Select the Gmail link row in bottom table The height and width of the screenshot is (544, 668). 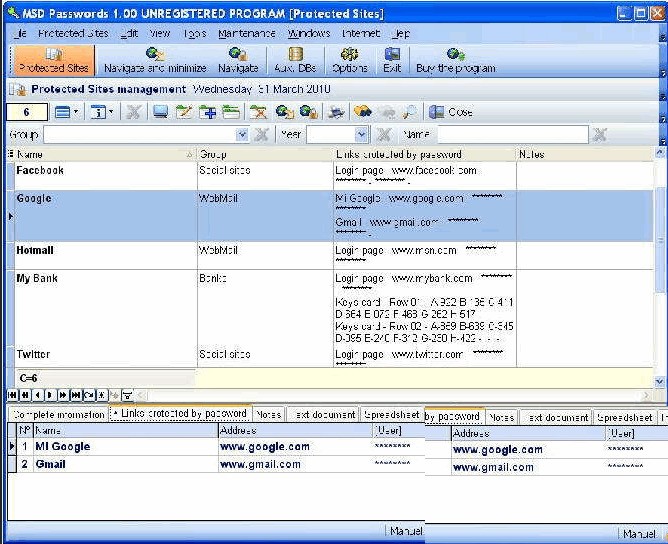216,464
